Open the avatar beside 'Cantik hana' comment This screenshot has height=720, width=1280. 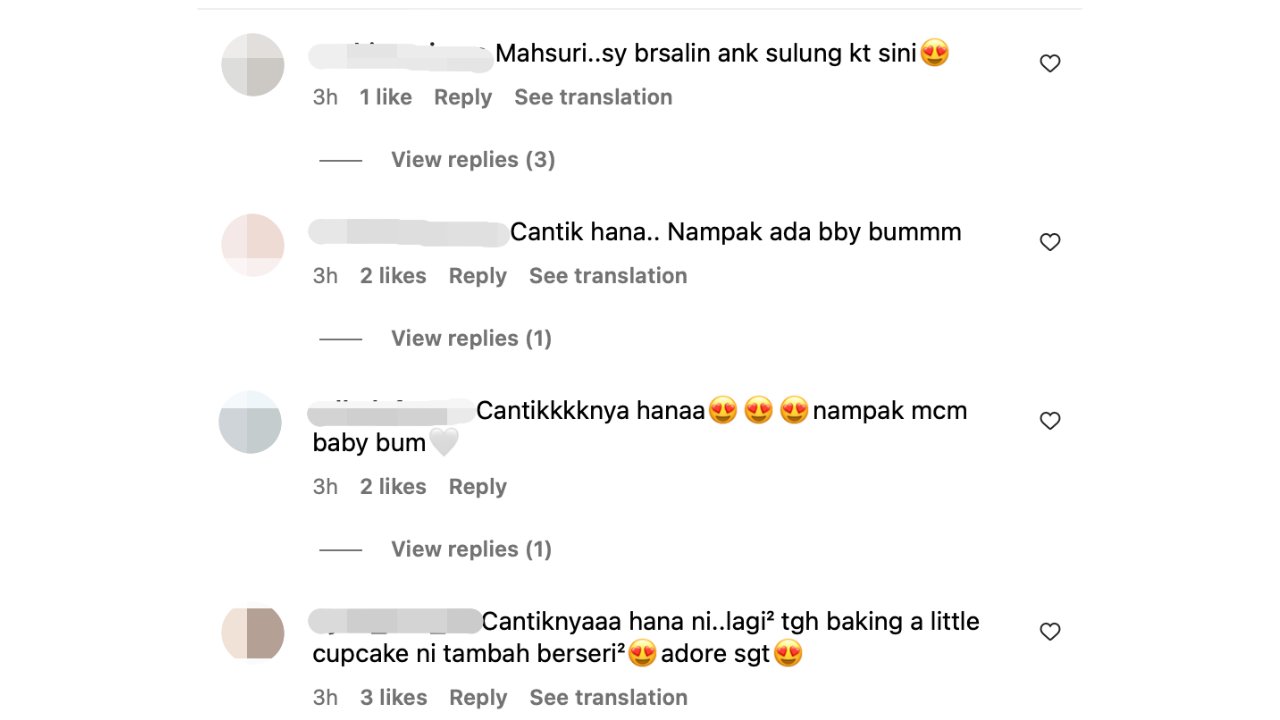coord(252,244)
